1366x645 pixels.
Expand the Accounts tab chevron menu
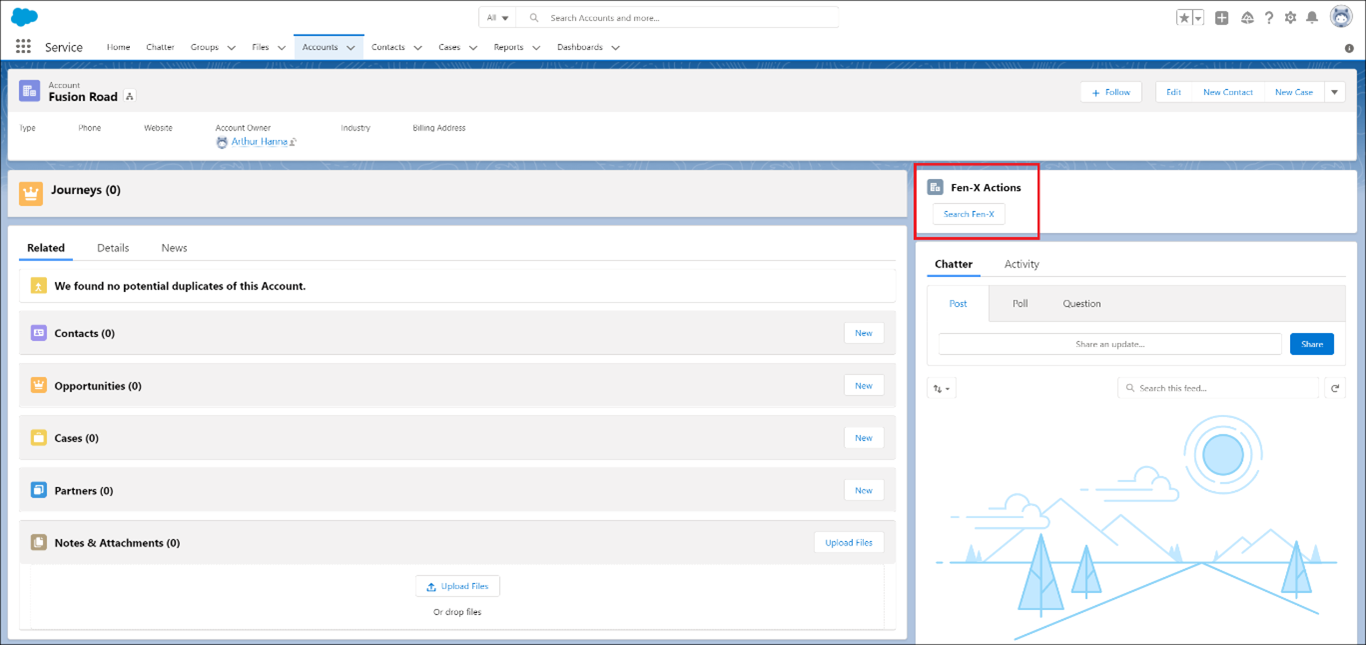pyautogui.click(x=351, y=48)
